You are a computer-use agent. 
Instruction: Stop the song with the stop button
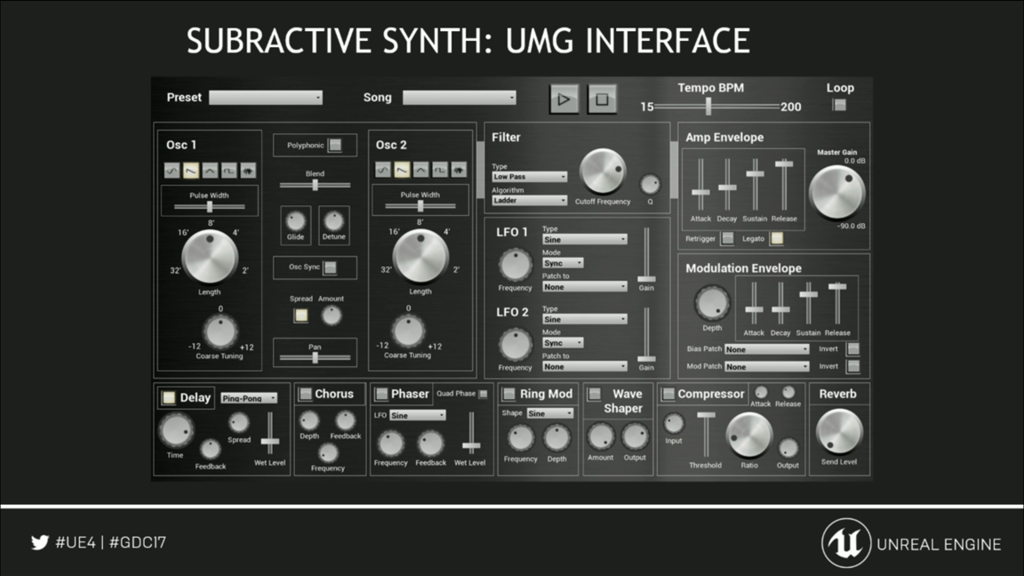[601, 99]
